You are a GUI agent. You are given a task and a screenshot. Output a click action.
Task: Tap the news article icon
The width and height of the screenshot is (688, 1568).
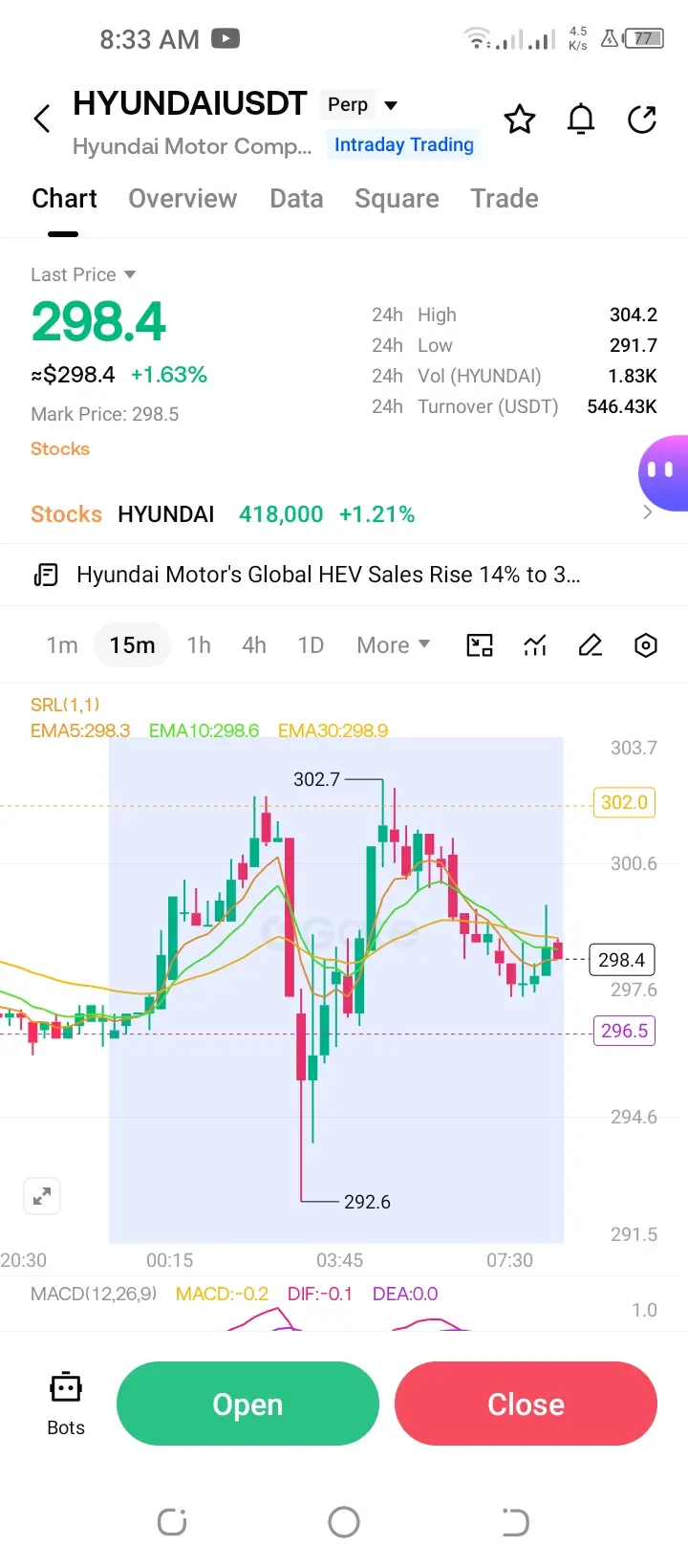click(x=46, y=575)
